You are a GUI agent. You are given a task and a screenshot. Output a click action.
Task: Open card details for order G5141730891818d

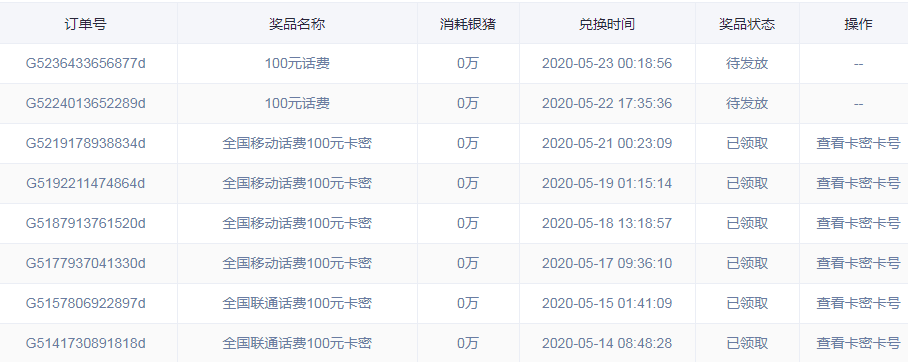tap(858, 343)
